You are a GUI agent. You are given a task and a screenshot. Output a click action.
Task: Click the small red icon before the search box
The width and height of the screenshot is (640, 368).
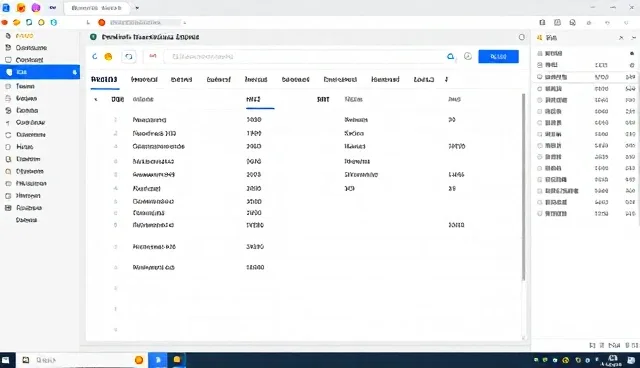[x=153, y=56]
